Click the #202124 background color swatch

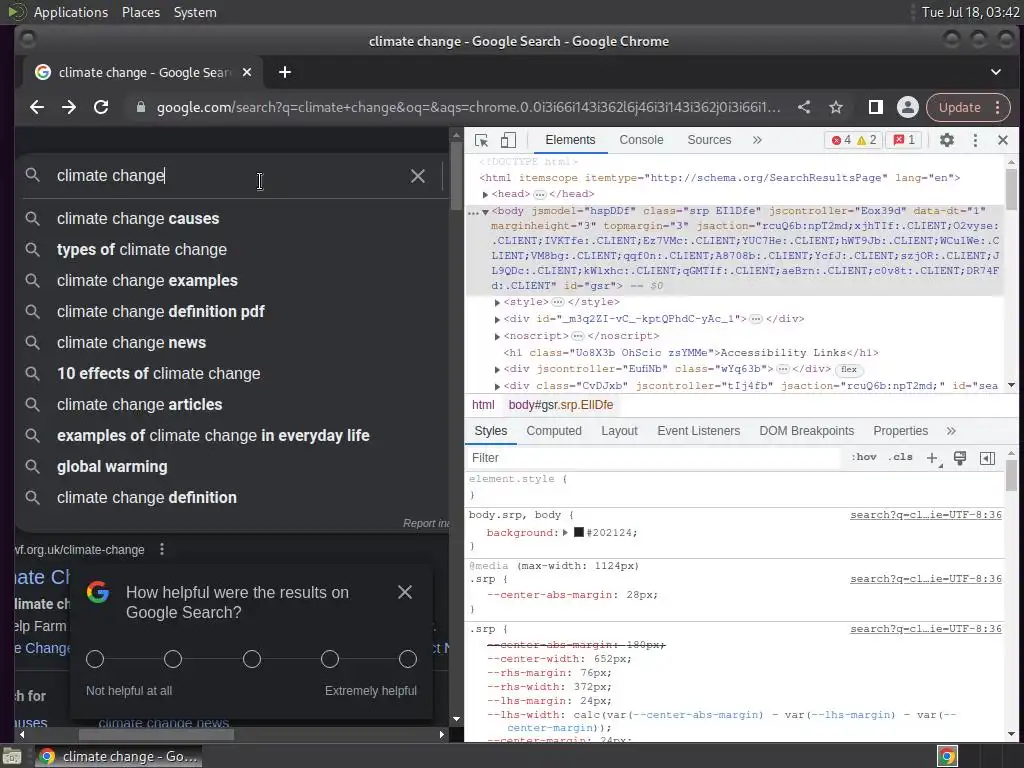pos(579,532)
